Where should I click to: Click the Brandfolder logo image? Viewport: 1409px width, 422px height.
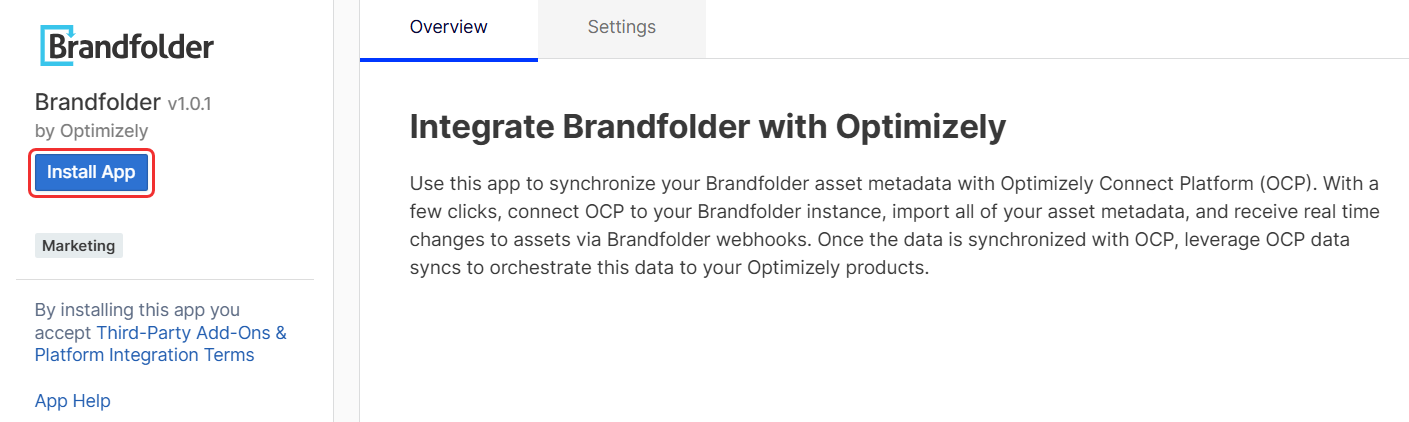click(127, 46)
